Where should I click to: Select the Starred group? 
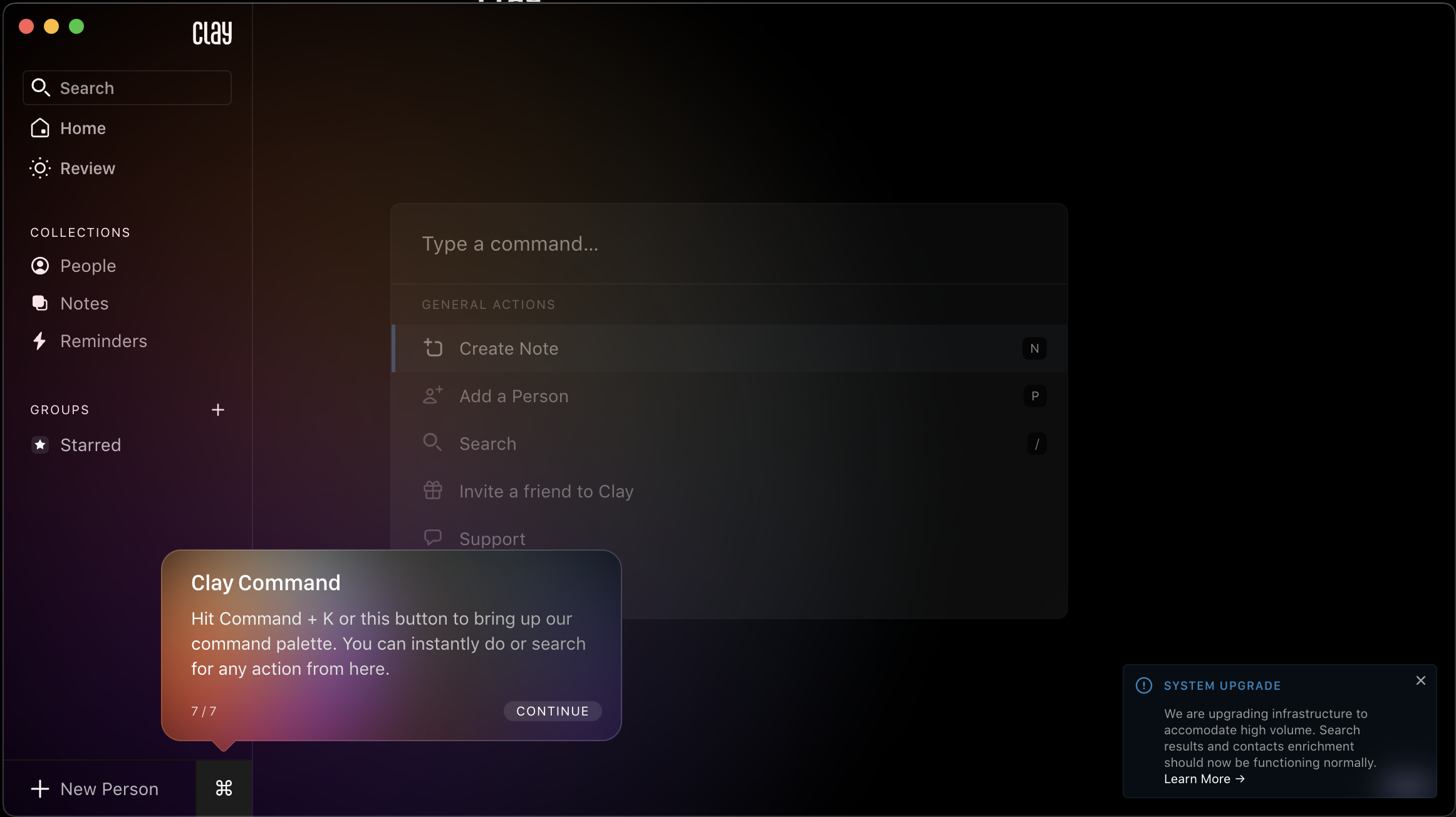tap(90, 445)
